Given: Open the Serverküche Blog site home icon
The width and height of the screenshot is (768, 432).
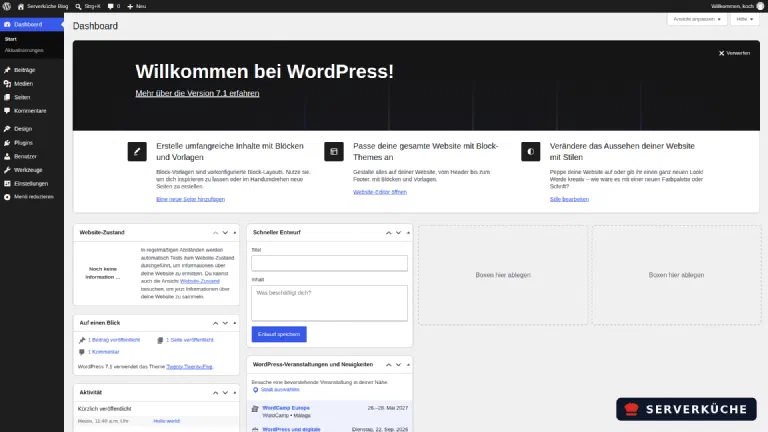Looking at the screenshot, I should [x=21, y=6].
